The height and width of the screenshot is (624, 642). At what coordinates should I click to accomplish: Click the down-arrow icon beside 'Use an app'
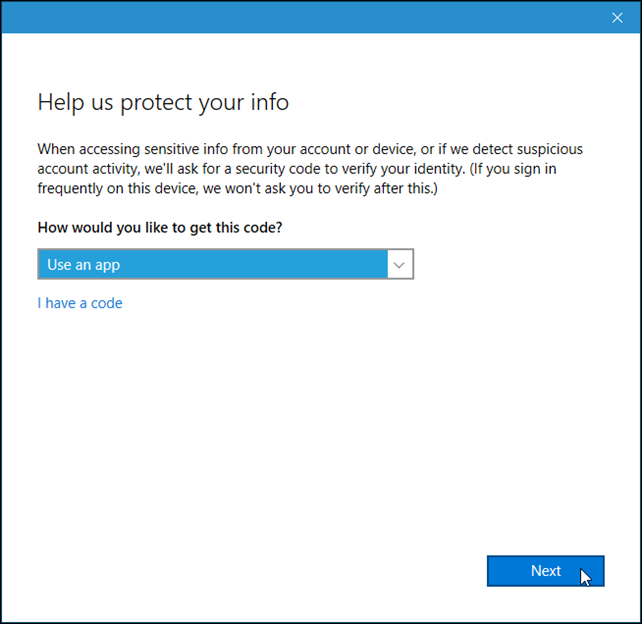(x=399, y=265)
